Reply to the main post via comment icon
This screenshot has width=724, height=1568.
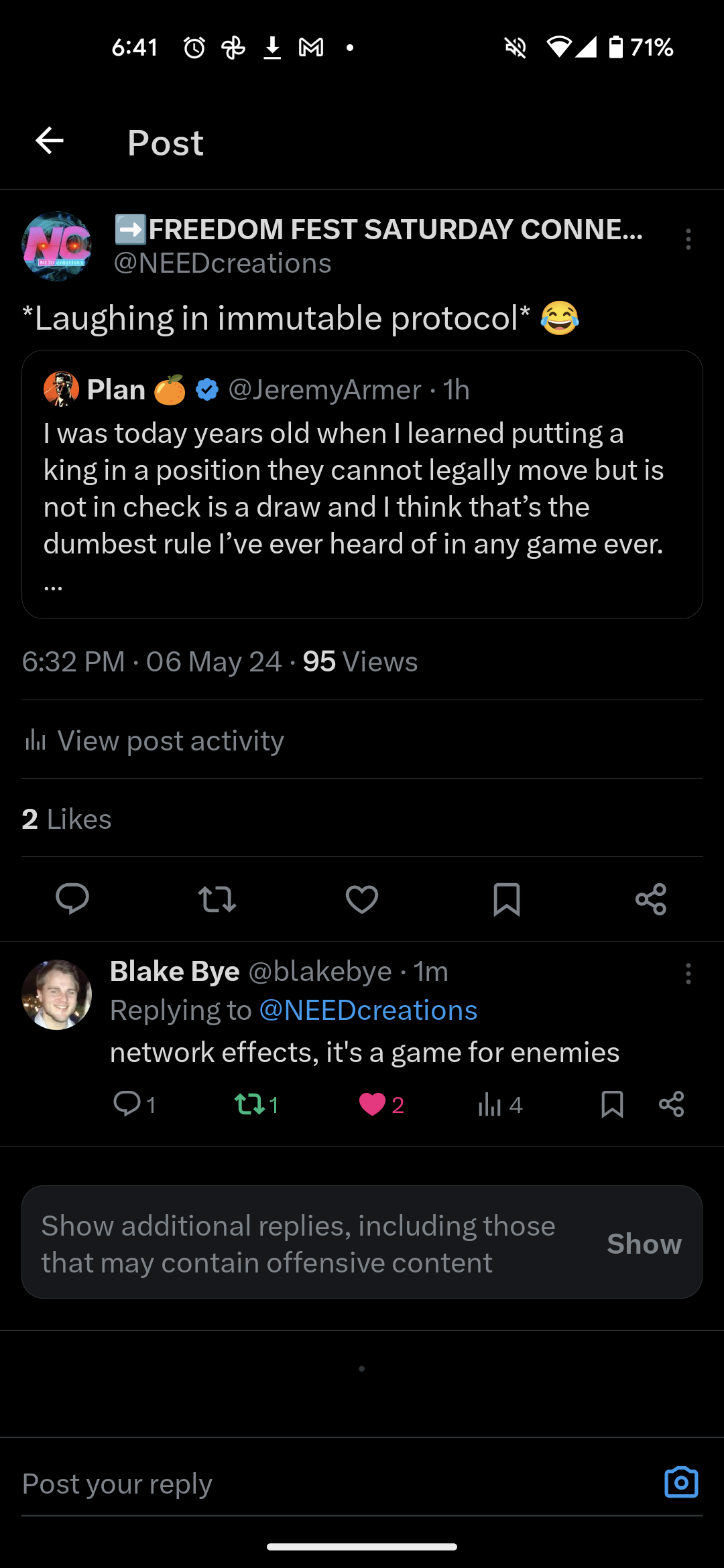[x=72, y=899]
